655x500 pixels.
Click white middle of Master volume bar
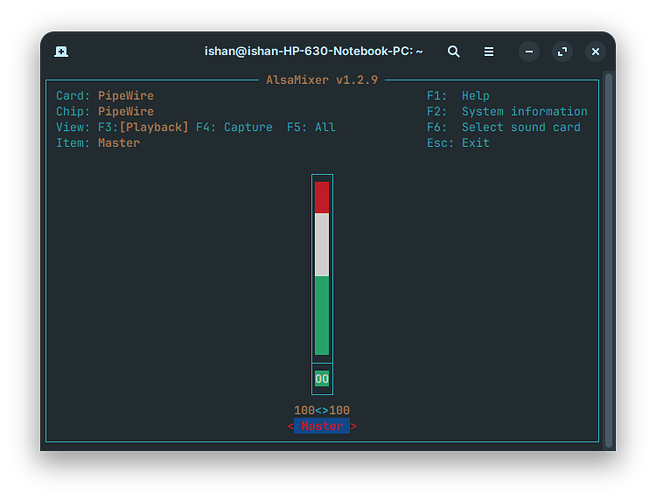pyautogui.click(x=322, y=244)
